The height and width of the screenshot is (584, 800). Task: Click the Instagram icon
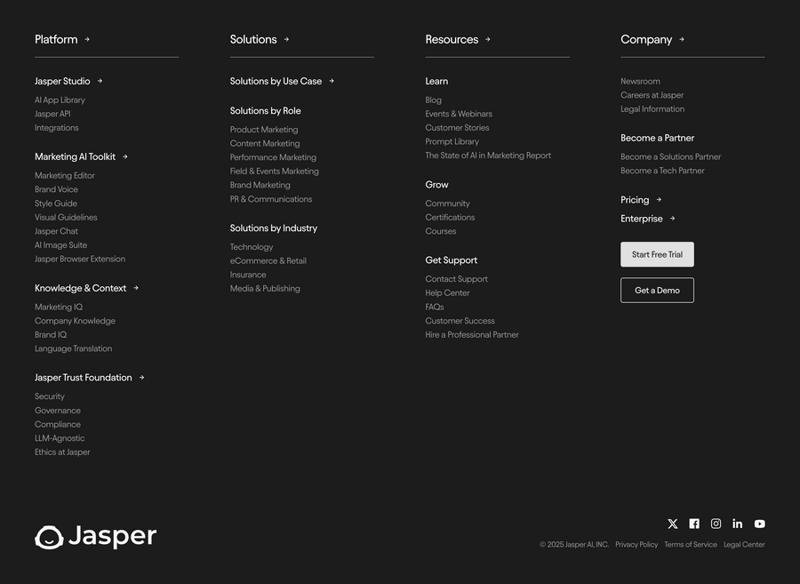click(716, 522)
